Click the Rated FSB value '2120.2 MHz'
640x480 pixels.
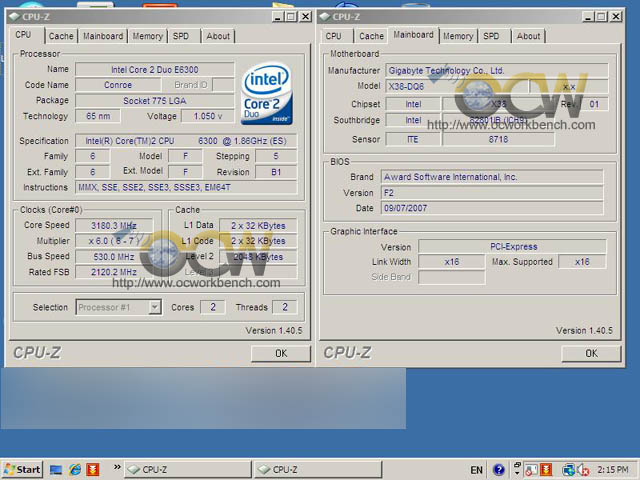pos(114,272)
